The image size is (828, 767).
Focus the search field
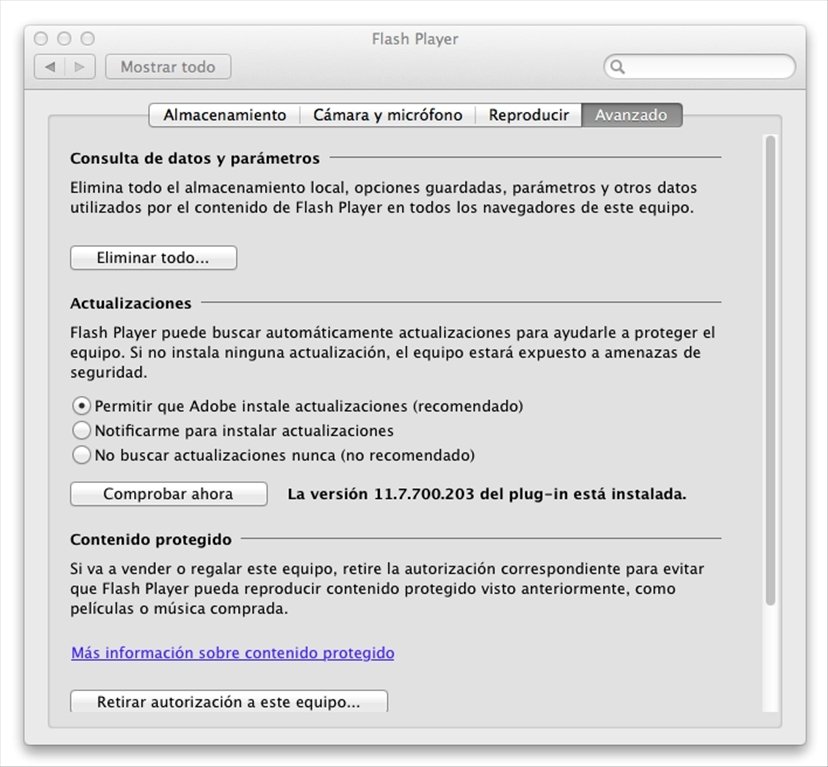point(700,67)
